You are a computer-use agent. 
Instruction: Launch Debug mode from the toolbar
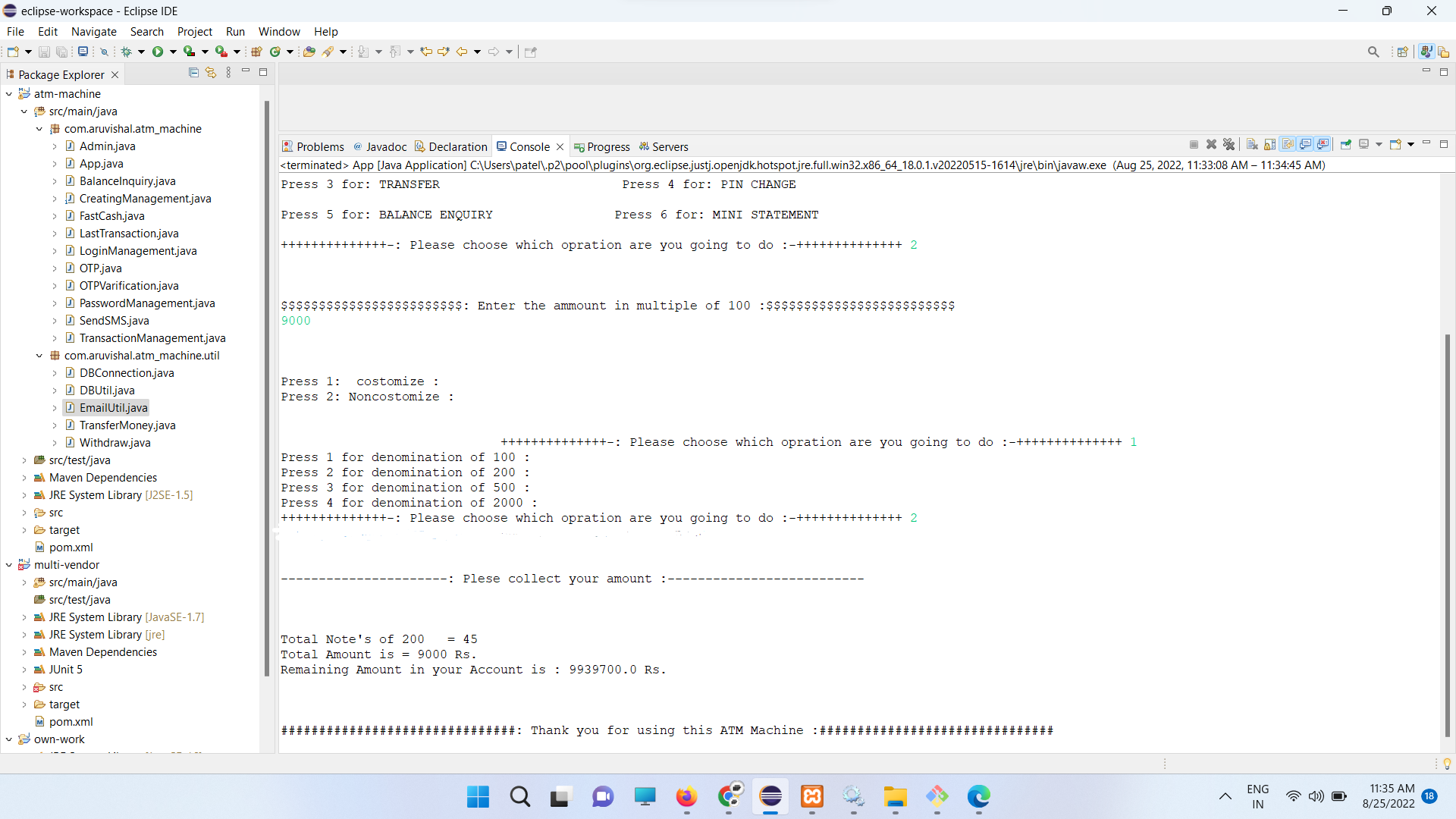point(127,52)
